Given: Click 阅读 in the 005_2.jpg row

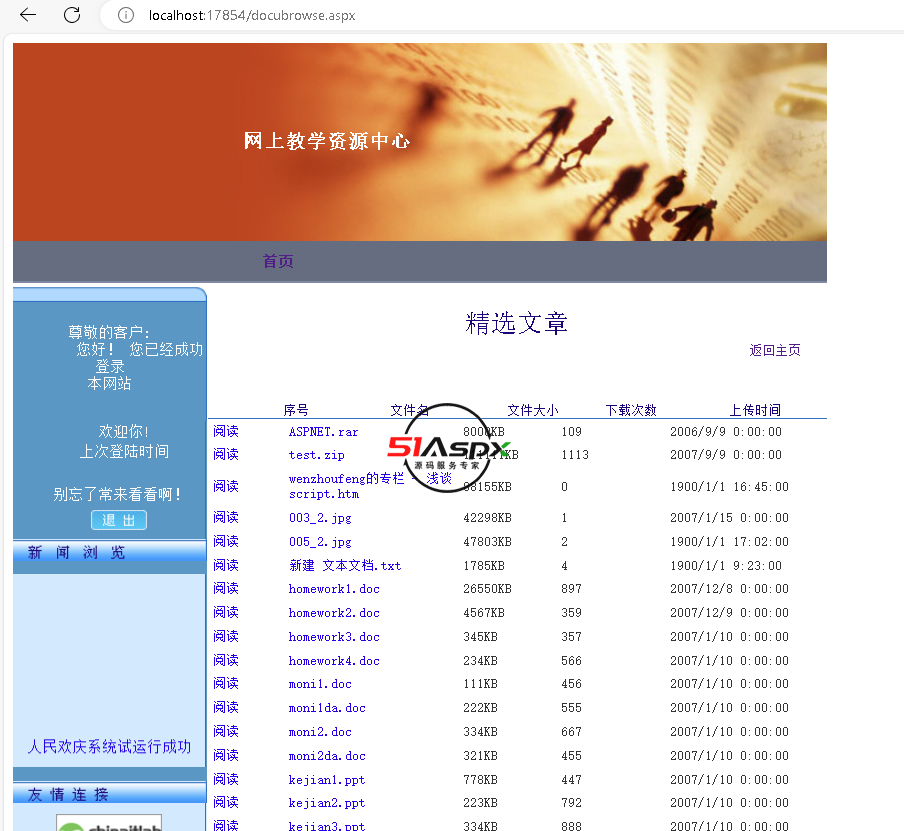Looking at the screenshot, I should coord(225,542).
